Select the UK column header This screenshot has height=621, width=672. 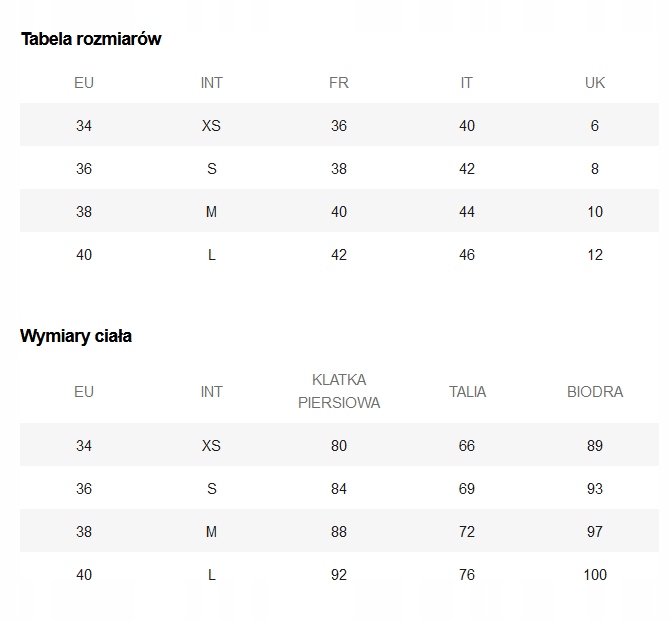pyautogui.click(x=595, y=82)
